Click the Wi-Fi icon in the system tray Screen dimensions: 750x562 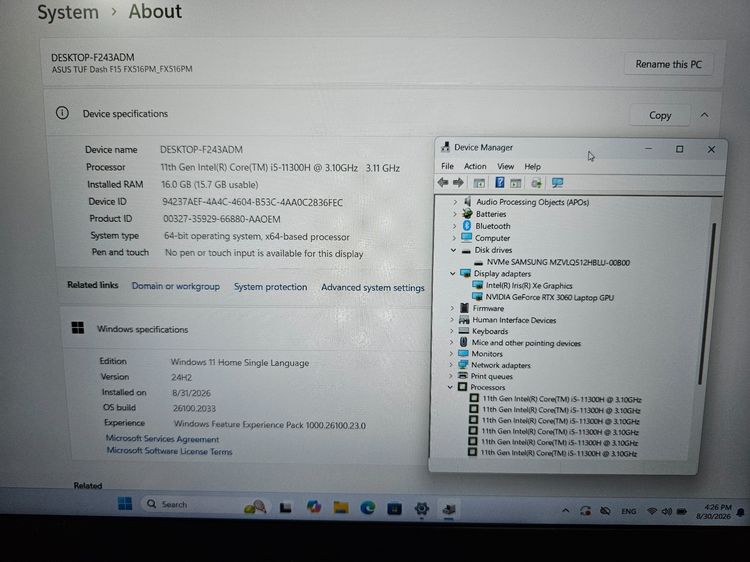[x=651, y=511]
